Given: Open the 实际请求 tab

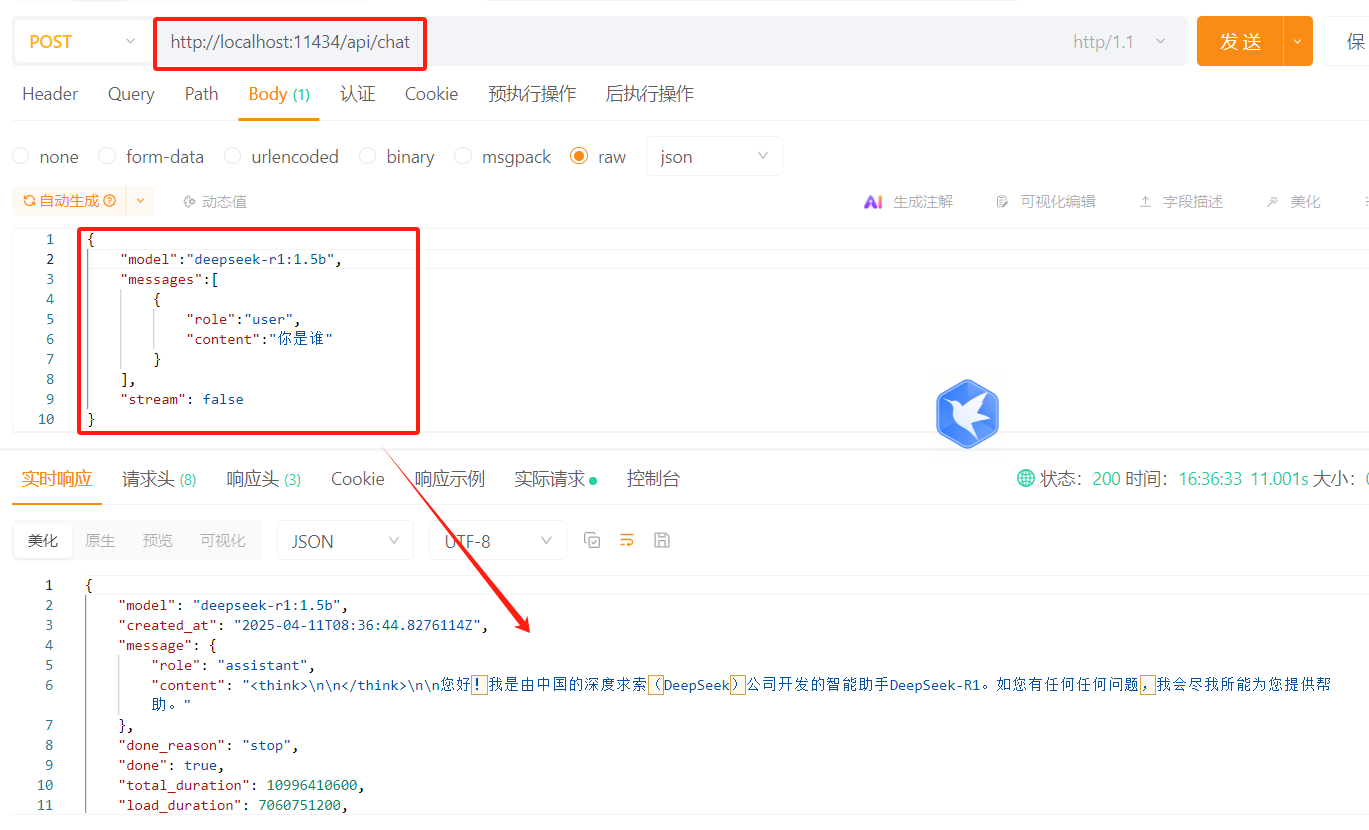Looking at the screenshot, I should (555, 479).
